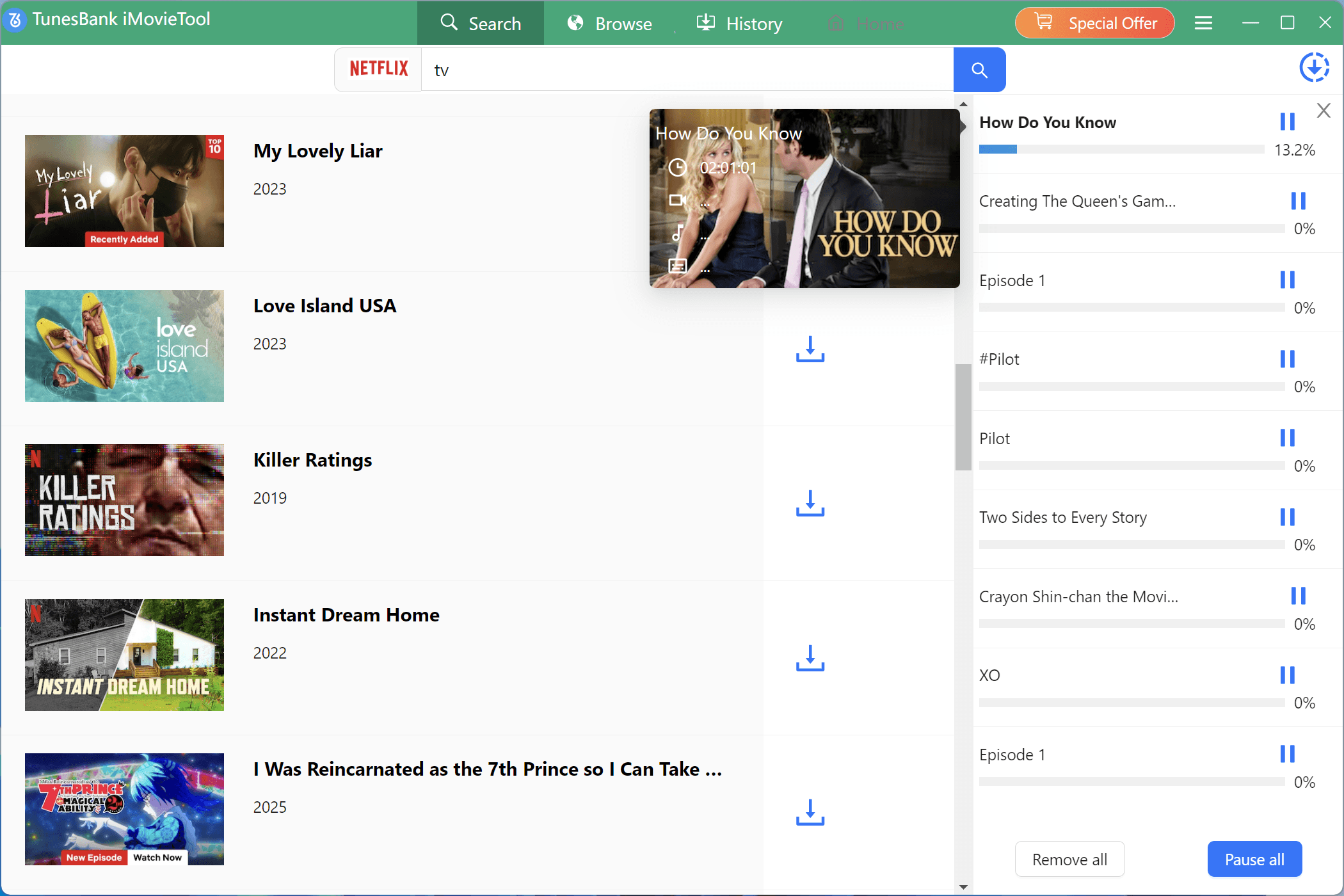1344x896 pixels.
Task: Select the #Pilot queue entry
Action: point(999,359)
